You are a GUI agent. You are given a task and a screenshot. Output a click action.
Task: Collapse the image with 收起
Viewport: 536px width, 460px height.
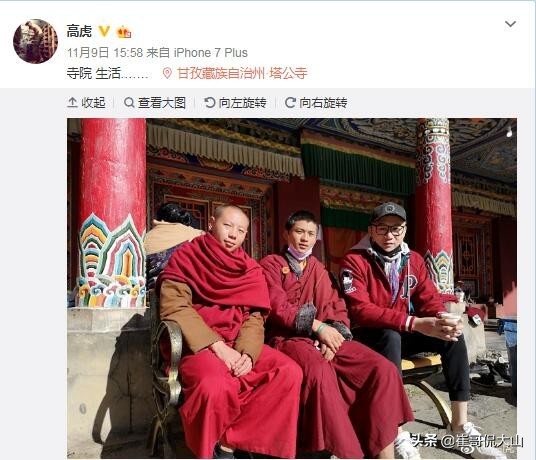click(86, 103)
